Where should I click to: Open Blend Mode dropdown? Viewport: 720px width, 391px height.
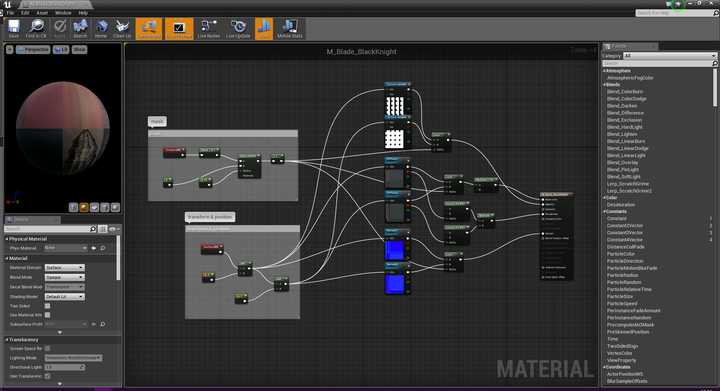tap(65, 277)
